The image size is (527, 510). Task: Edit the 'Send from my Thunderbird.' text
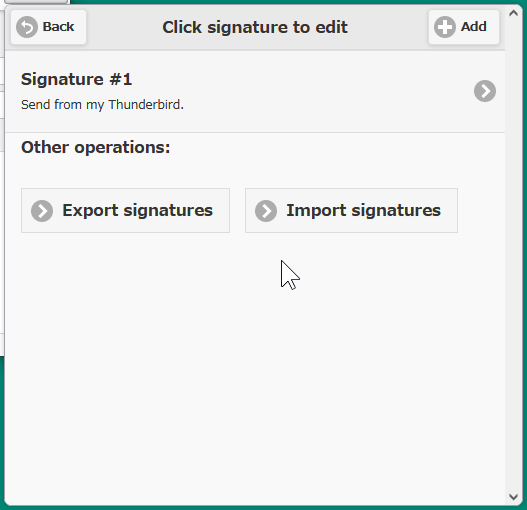pos(102,105)
